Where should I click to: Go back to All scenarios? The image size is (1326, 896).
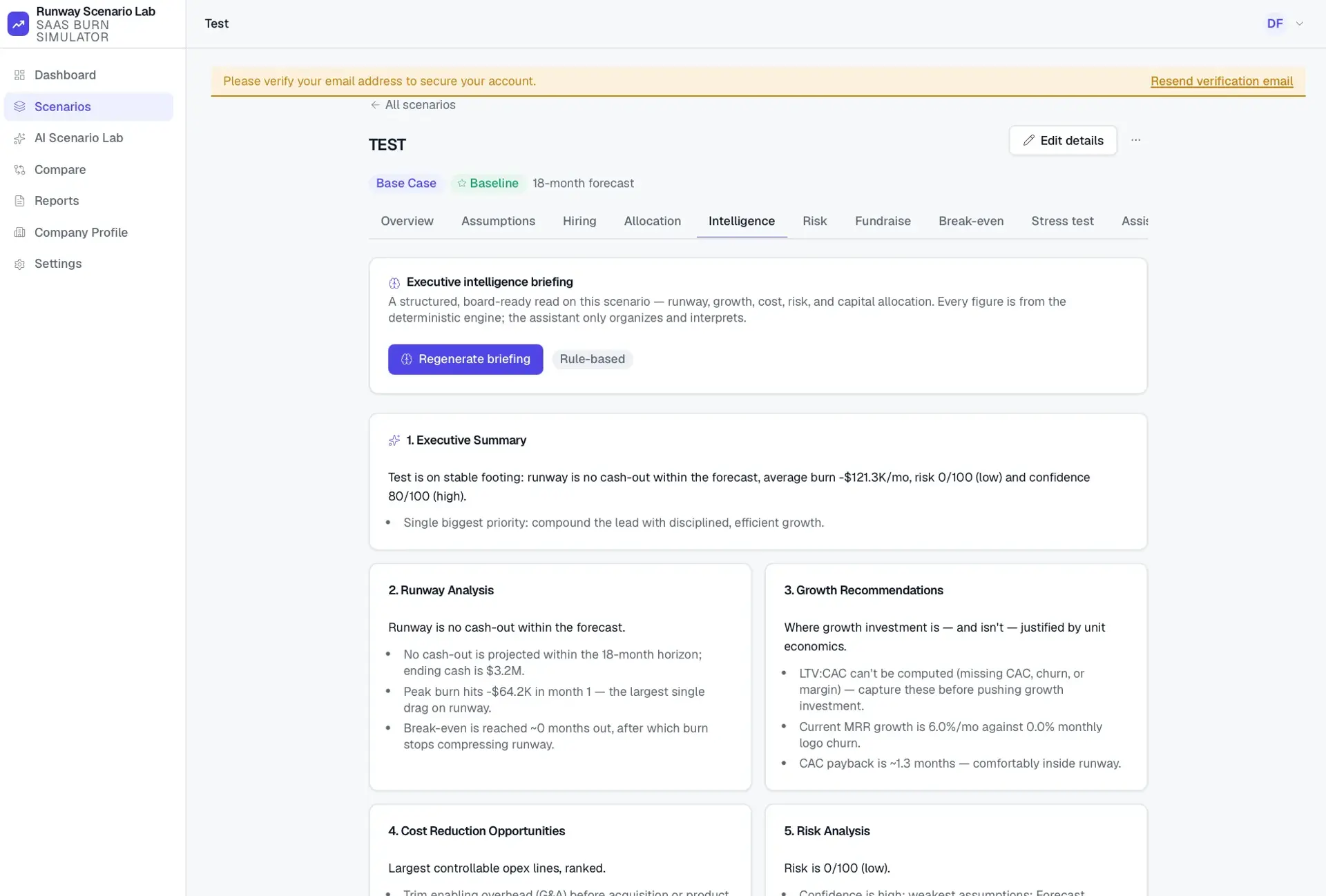click(x=413, y=105)
